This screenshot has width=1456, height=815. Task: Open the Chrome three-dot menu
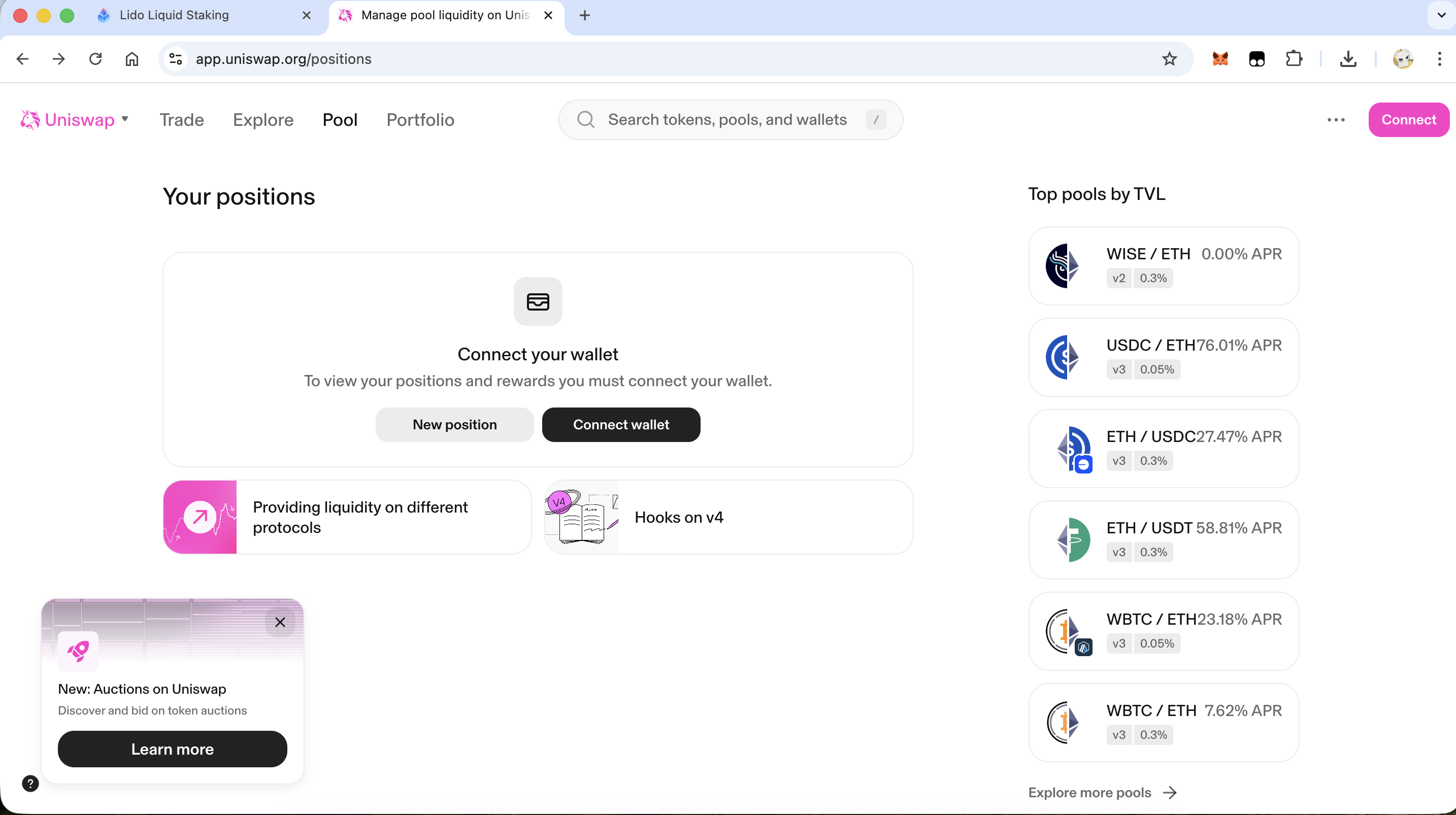(x=1439, y=59)
